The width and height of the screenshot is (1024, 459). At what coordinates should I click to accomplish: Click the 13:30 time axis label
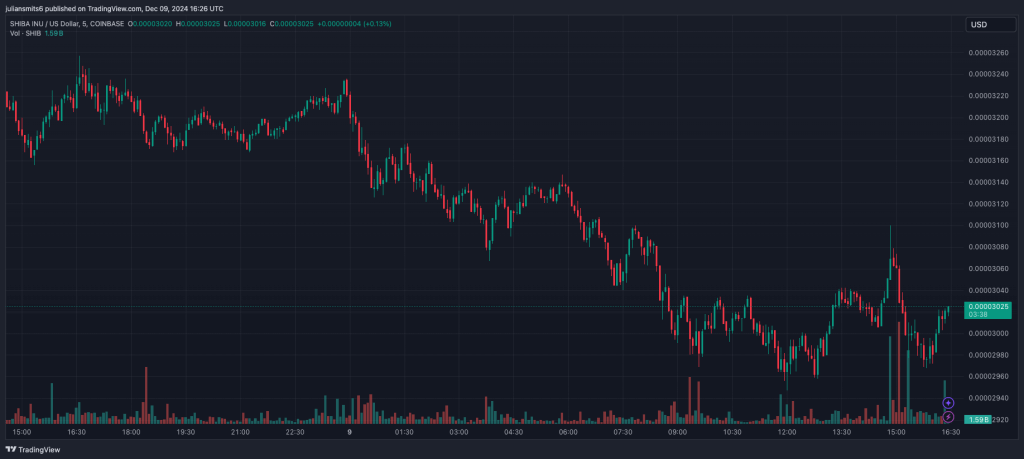coord(841,432)
